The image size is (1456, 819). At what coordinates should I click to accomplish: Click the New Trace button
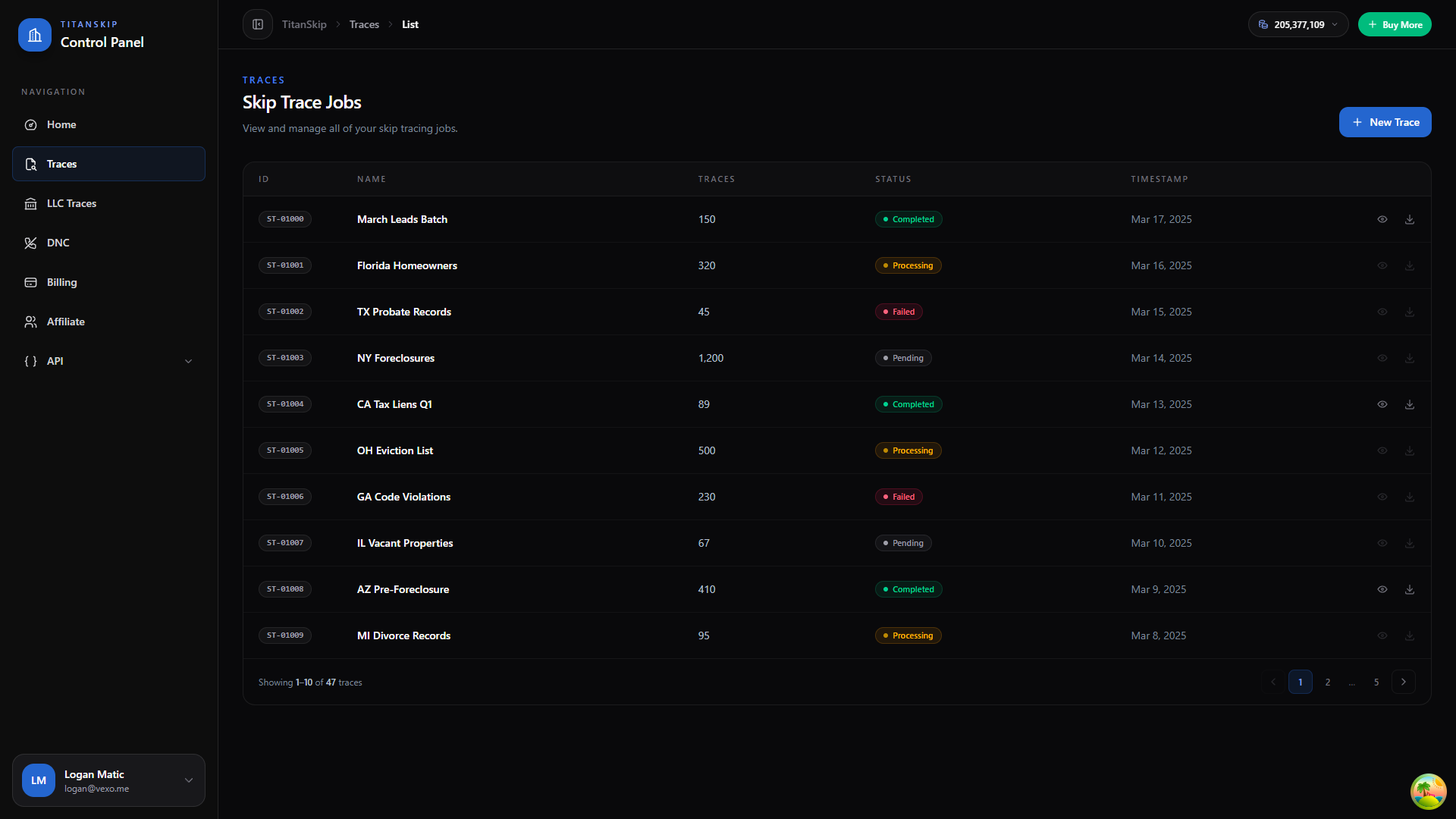coord(1385,122)
